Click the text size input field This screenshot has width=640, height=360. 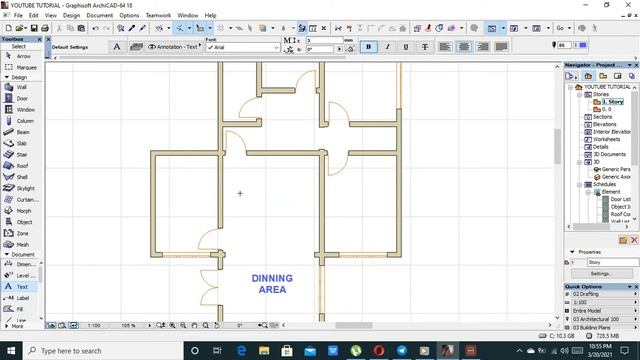324,40
